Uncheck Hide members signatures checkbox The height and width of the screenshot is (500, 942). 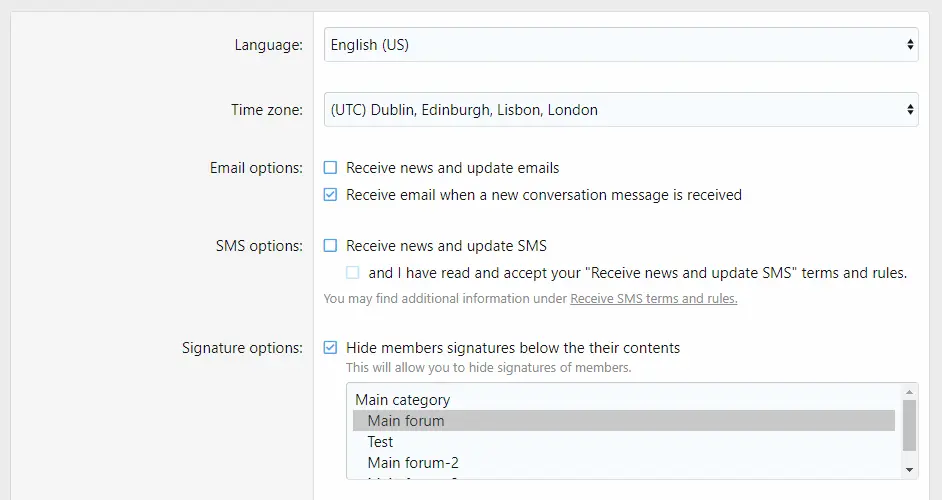(330, 348)
